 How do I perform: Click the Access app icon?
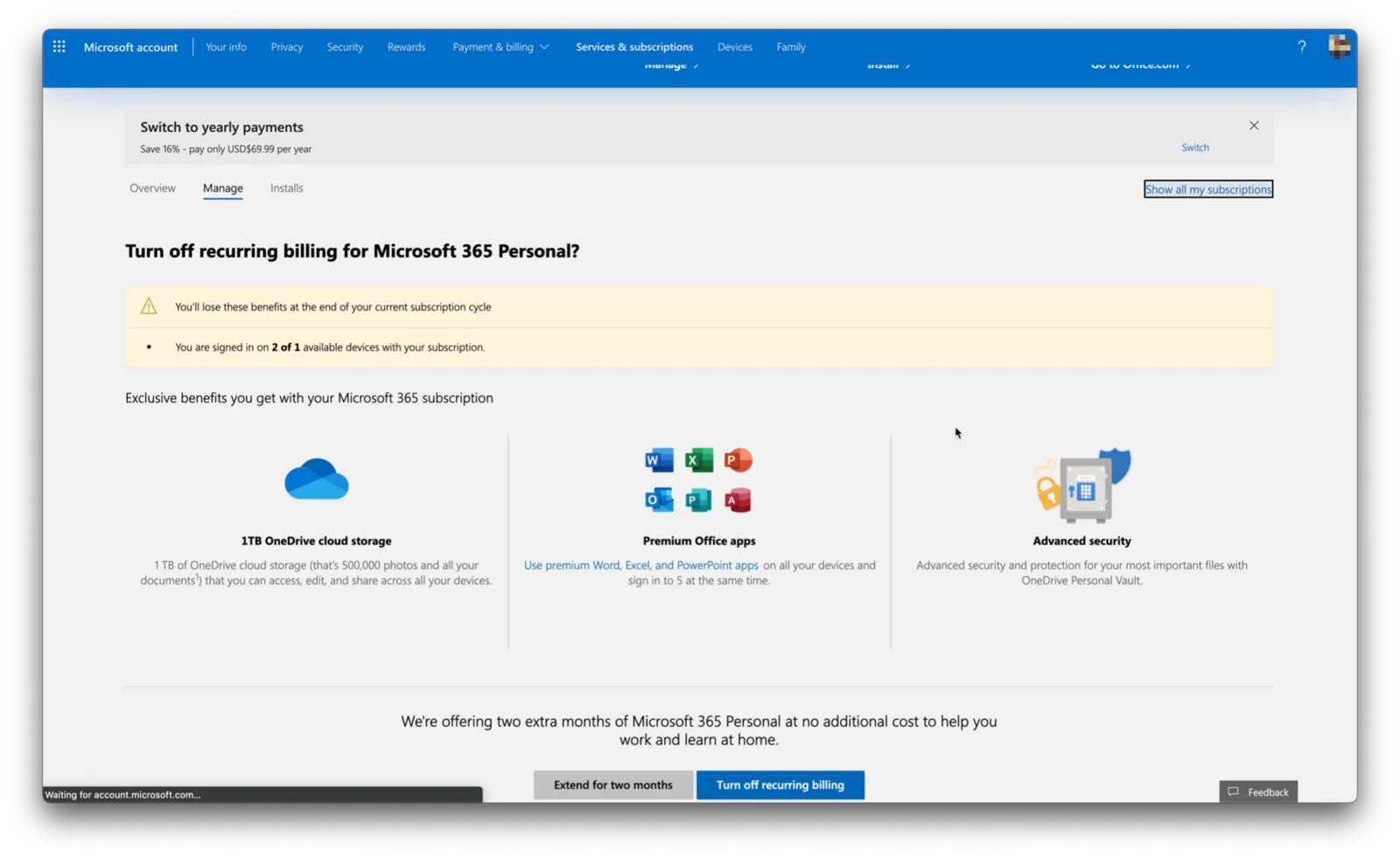click(738, 499)
